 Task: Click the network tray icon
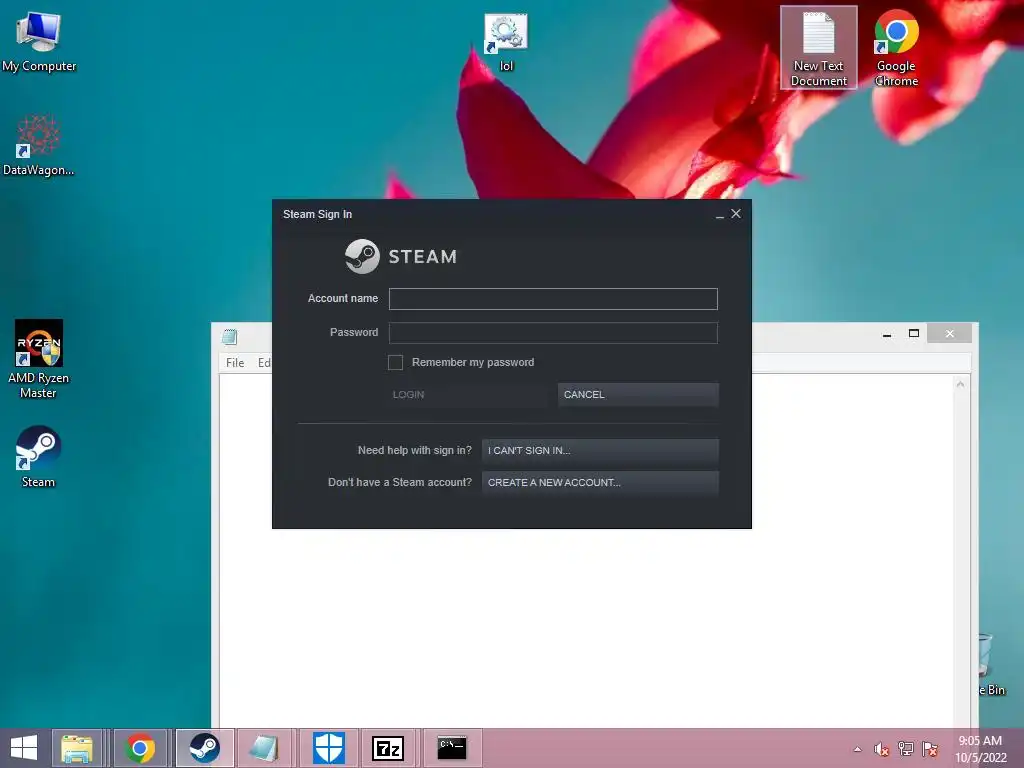tap(906, 749)
